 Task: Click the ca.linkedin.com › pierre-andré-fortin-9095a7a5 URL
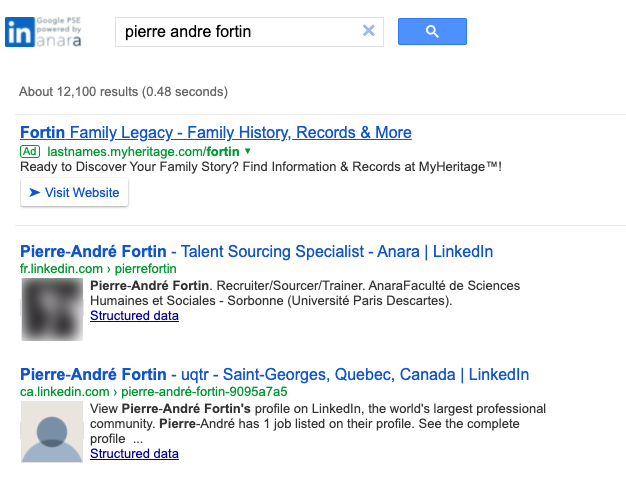154,392
